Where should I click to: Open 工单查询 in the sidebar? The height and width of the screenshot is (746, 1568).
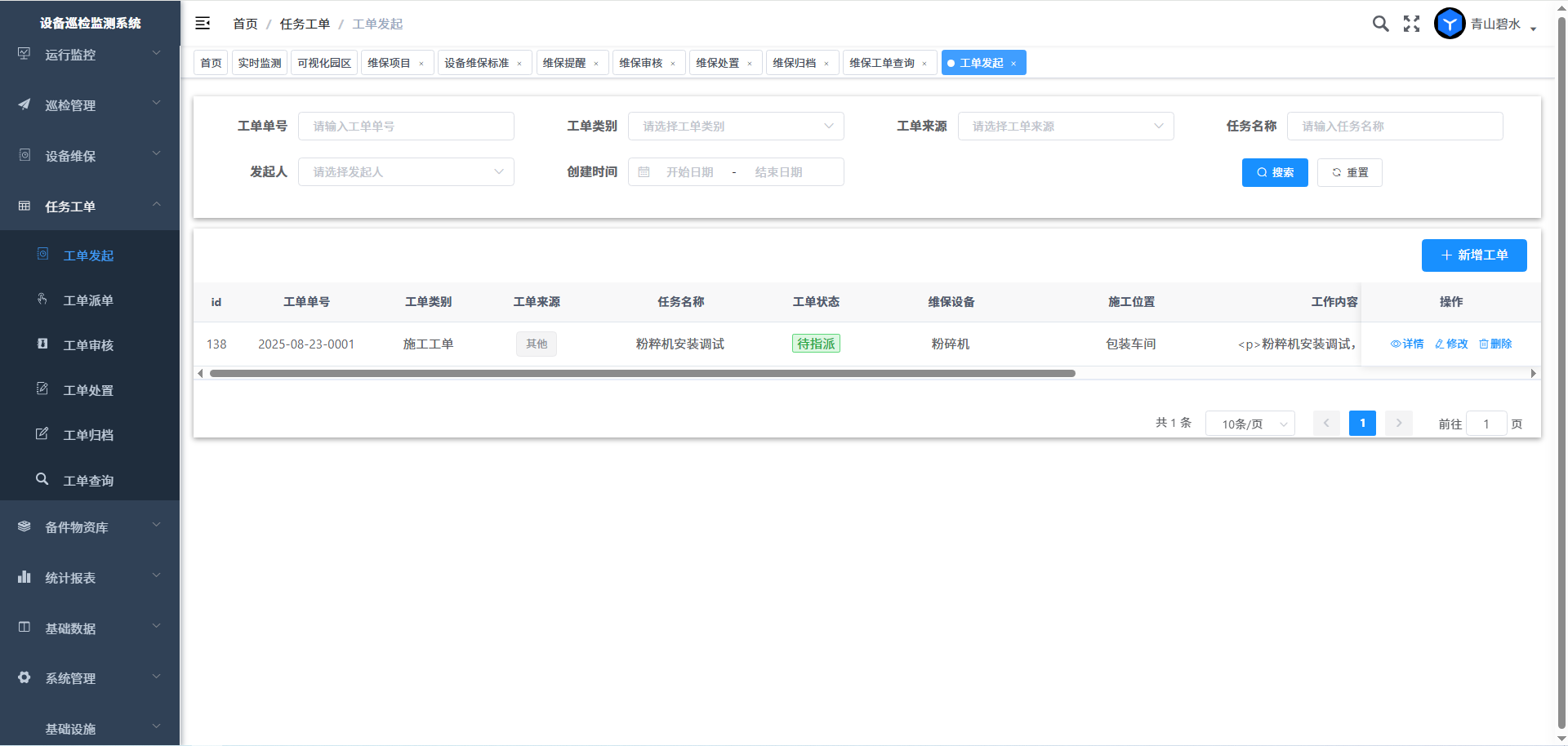coord(88,481)
